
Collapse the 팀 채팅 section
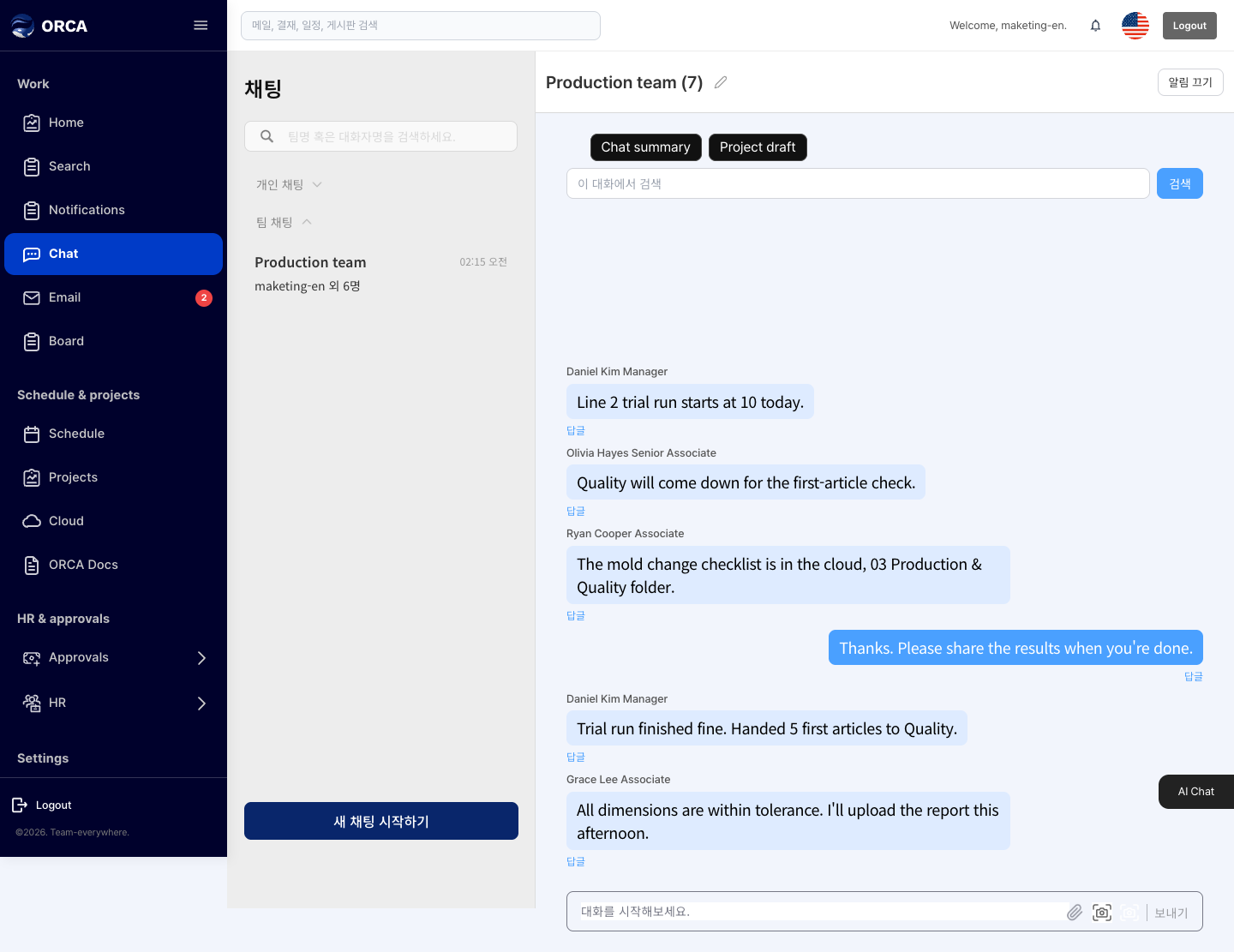click(x=284, y=222)
